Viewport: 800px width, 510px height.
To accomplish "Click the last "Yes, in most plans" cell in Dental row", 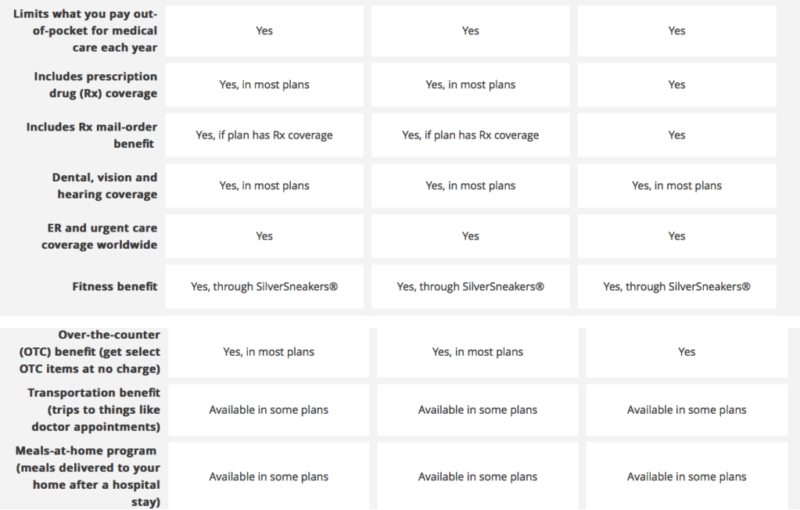I will coord(677,185).
